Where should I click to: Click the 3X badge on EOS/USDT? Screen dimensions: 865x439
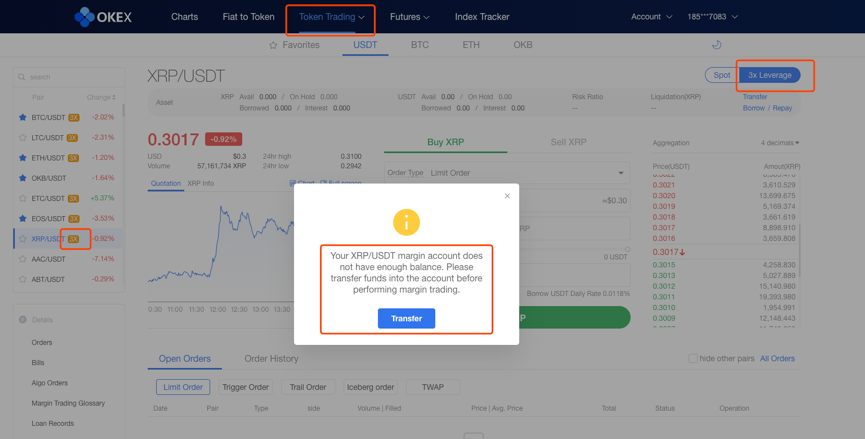tap(74, 219)
